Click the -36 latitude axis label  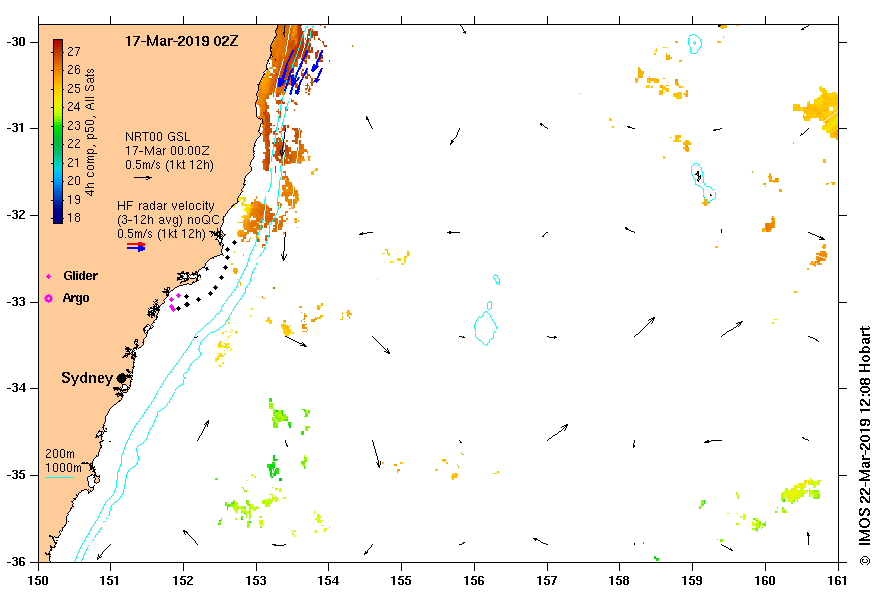15,562
